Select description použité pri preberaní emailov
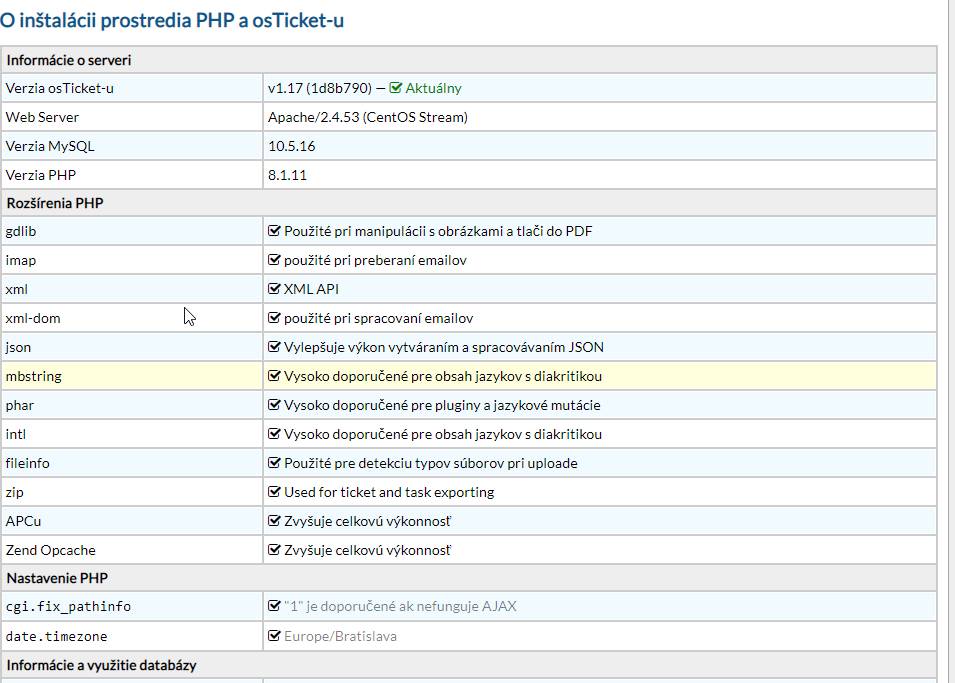Screen dimensions: 955x683 pyautogui.click(x=375, y=260)
